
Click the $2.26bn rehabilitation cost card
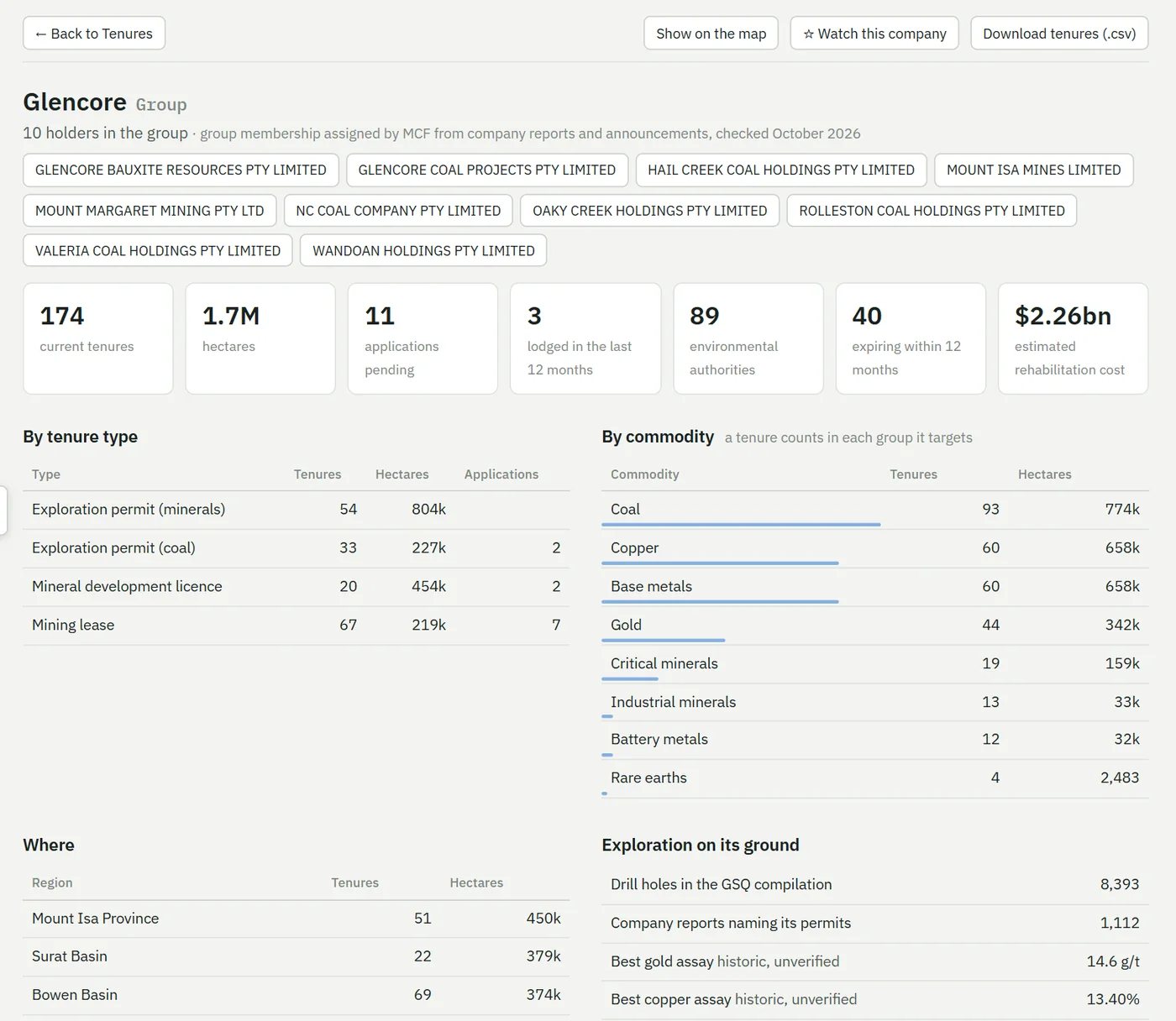[1073, 338]
